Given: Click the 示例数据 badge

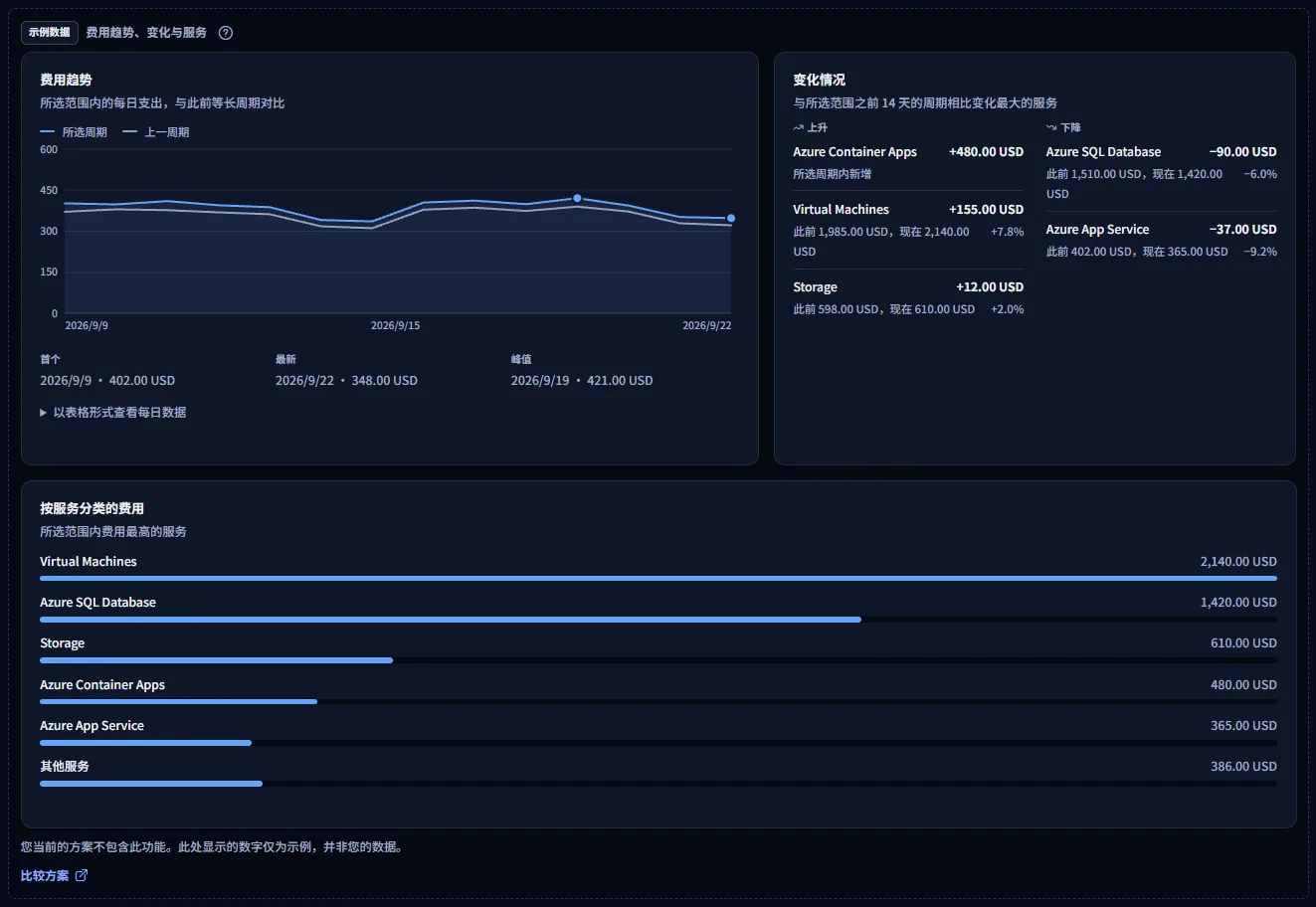Looking at the screenshot, I should tap(50, 33).
